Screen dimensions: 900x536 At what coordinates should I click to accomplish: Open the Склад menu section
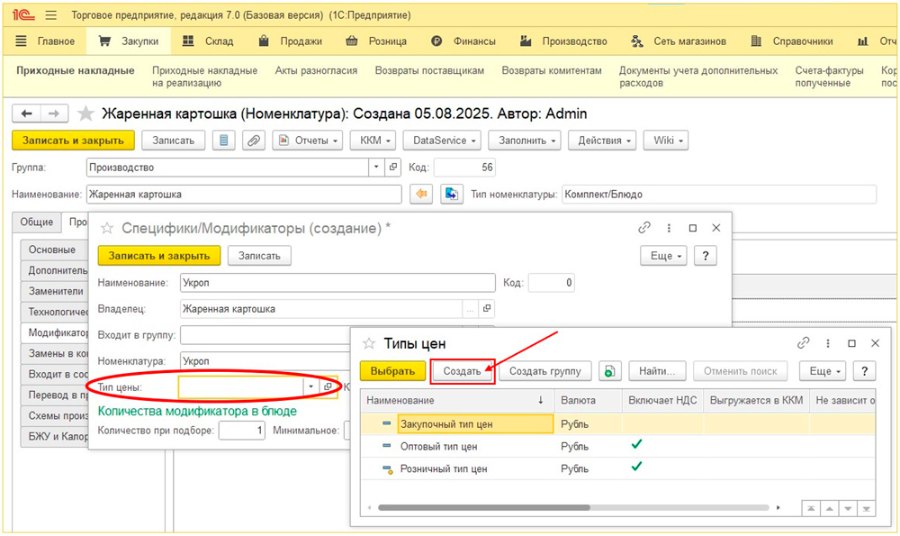pos(208,41)
